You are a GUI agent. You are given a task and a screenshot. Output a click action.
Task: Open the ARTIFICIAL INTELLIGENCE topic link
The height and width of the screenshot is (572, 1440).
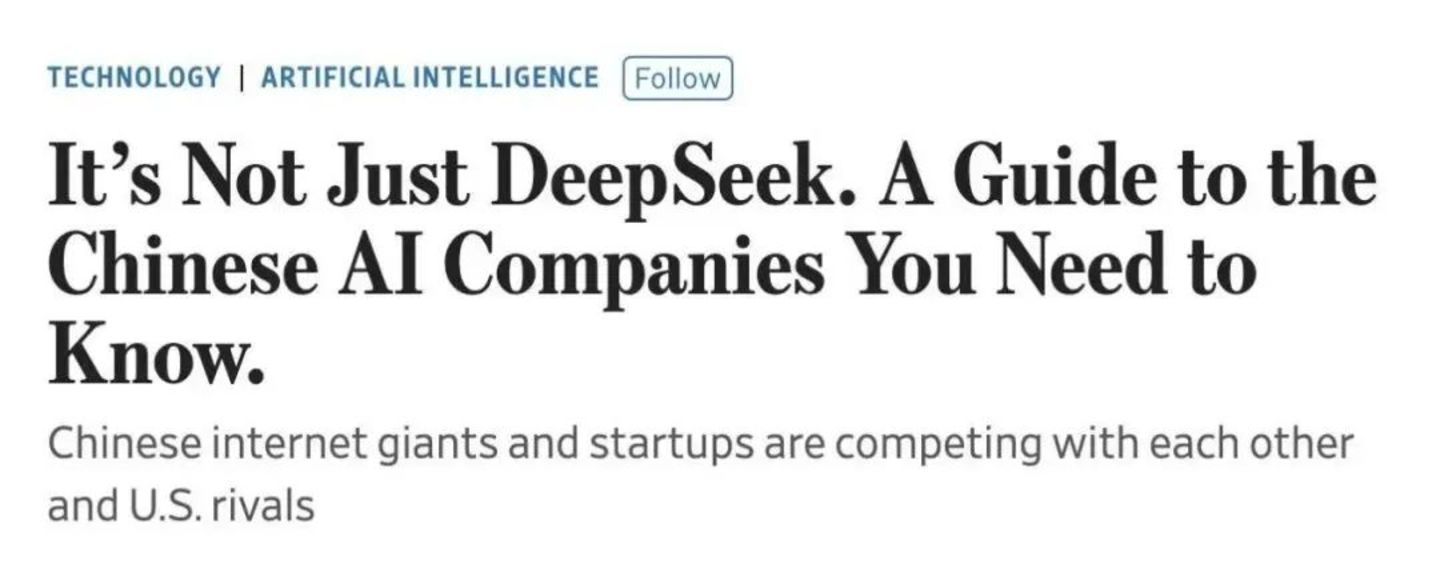[430, 77]
